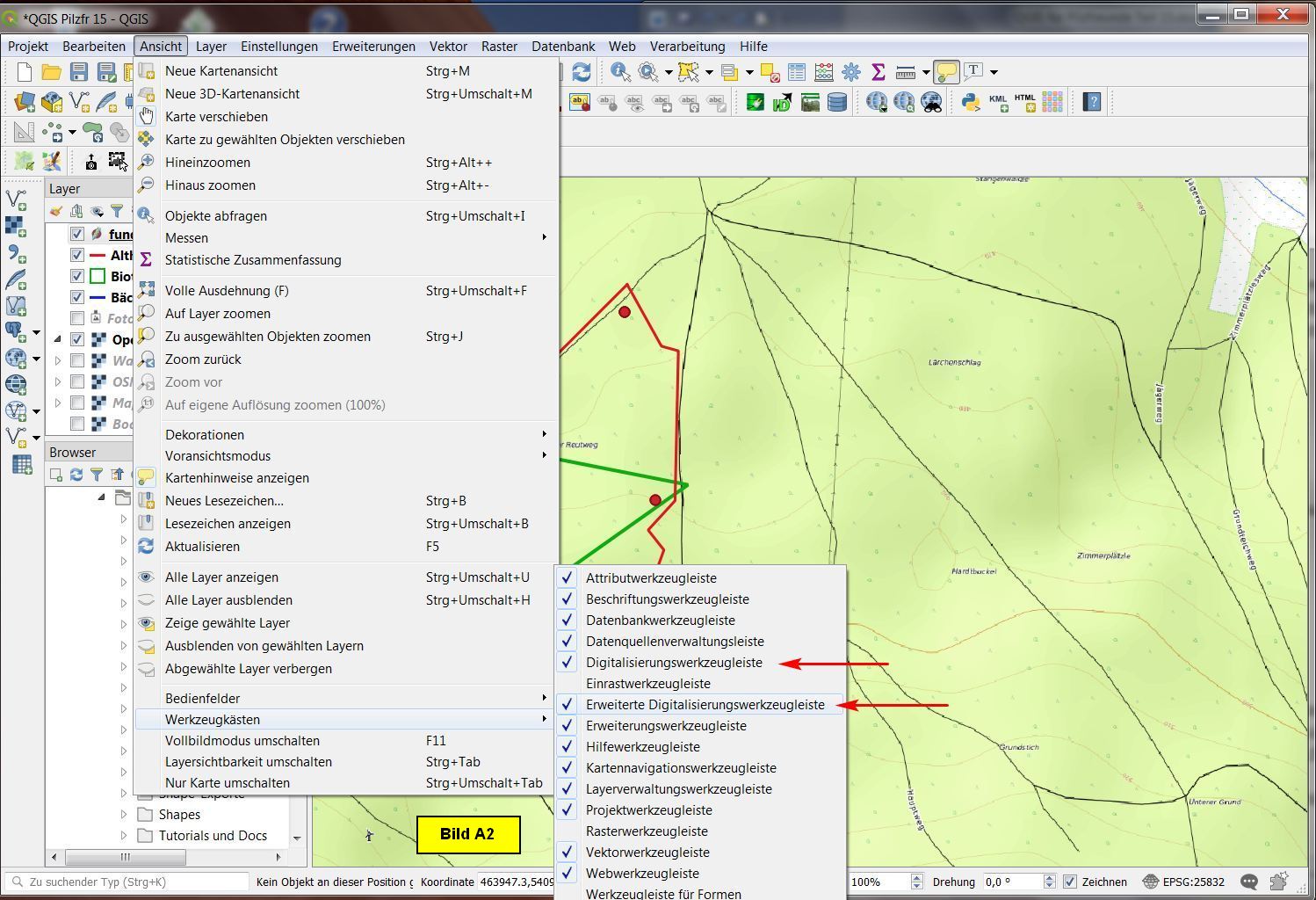The width and height of the screenshot is (1316, 900).
Task: Open the Vektor menu
Action: (x=448, y=47)
